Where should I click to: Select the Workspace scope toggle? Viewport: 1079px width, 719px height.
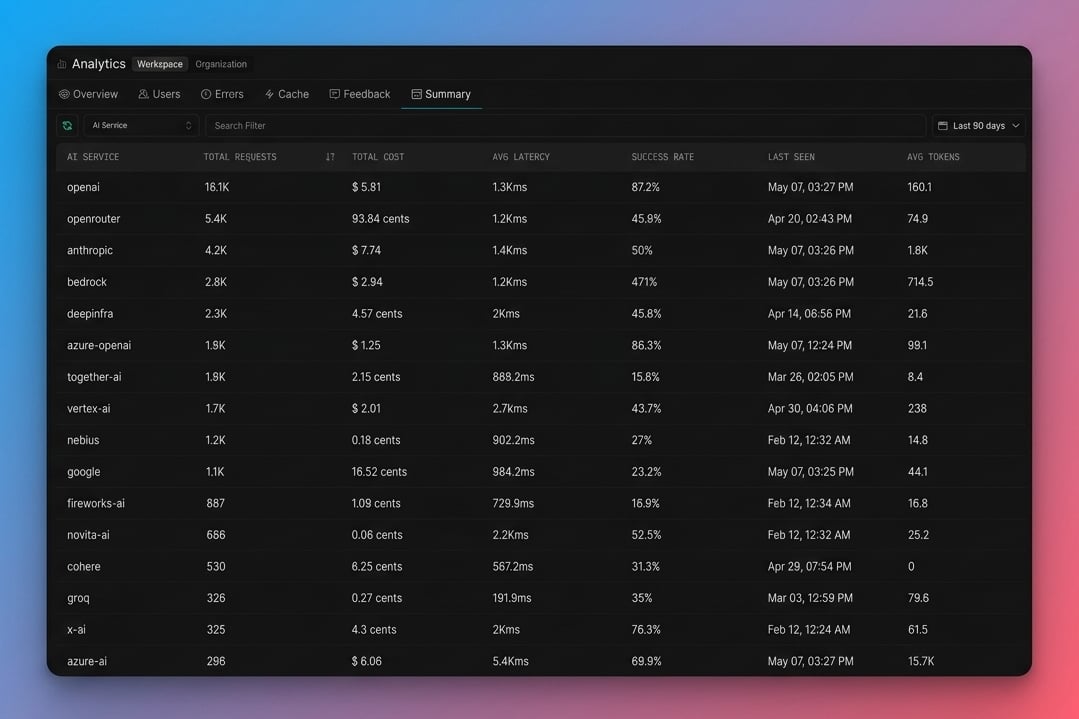160,64
